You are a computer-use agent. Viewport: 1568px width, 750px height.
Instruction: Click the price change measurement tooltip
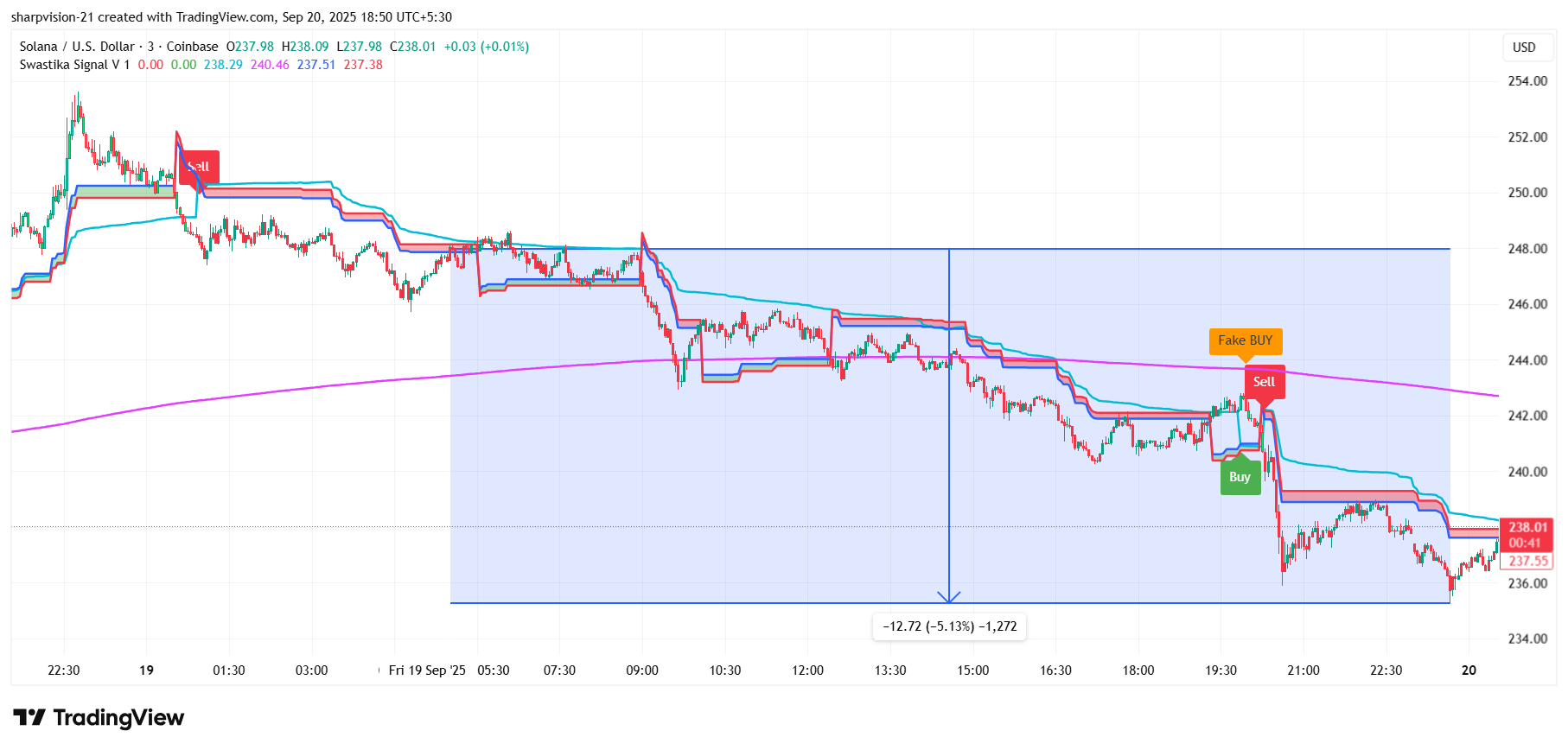[x=949, y=626]
